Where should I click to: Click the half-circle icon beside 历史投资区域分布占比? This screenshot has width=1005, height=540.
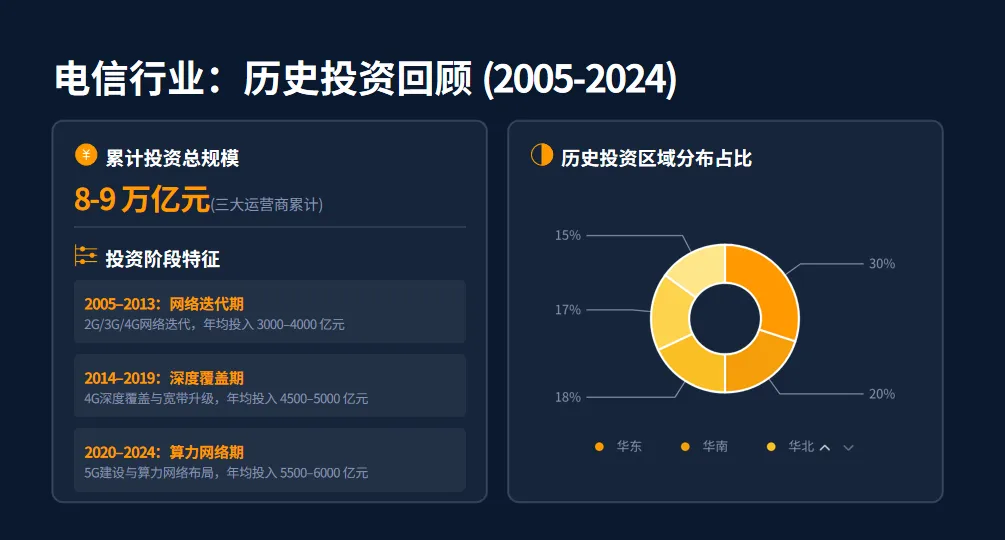(x=542, y=155)
